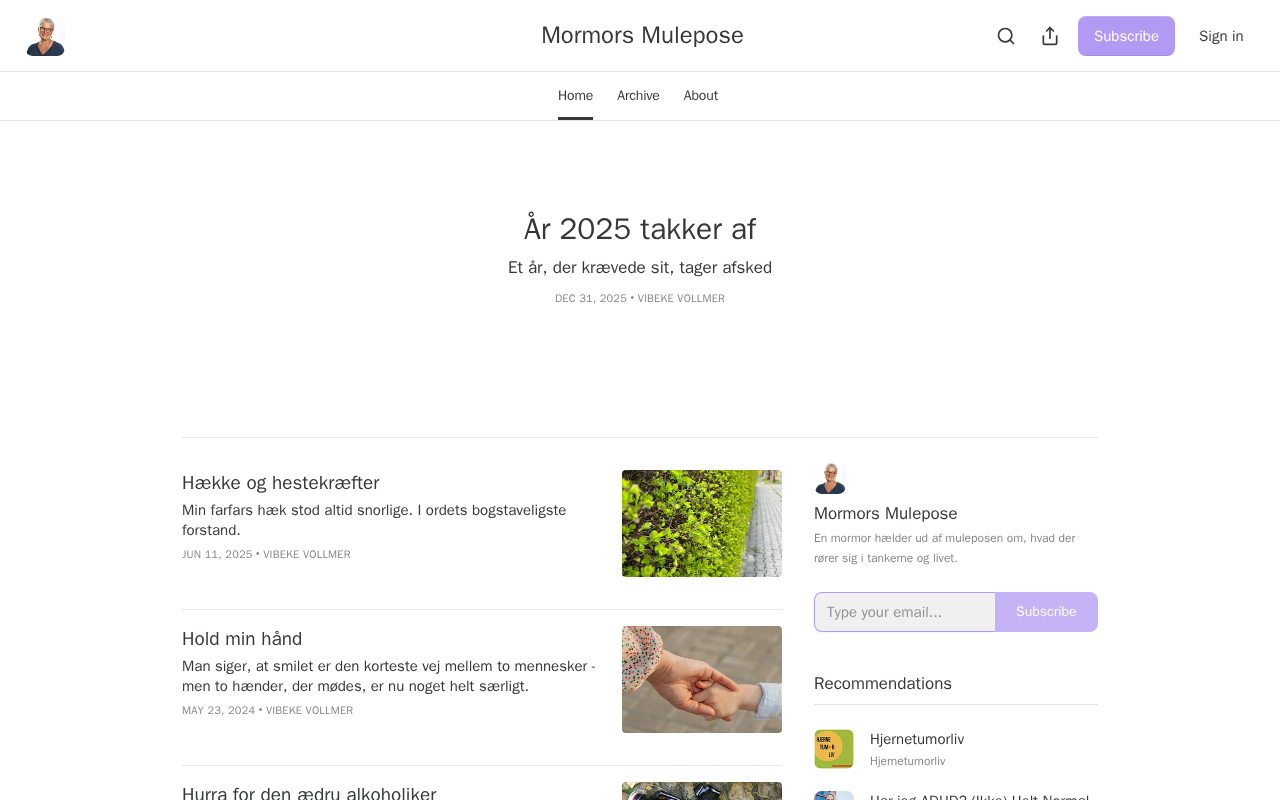Open the search icon in header

[x=1006, y=36]
